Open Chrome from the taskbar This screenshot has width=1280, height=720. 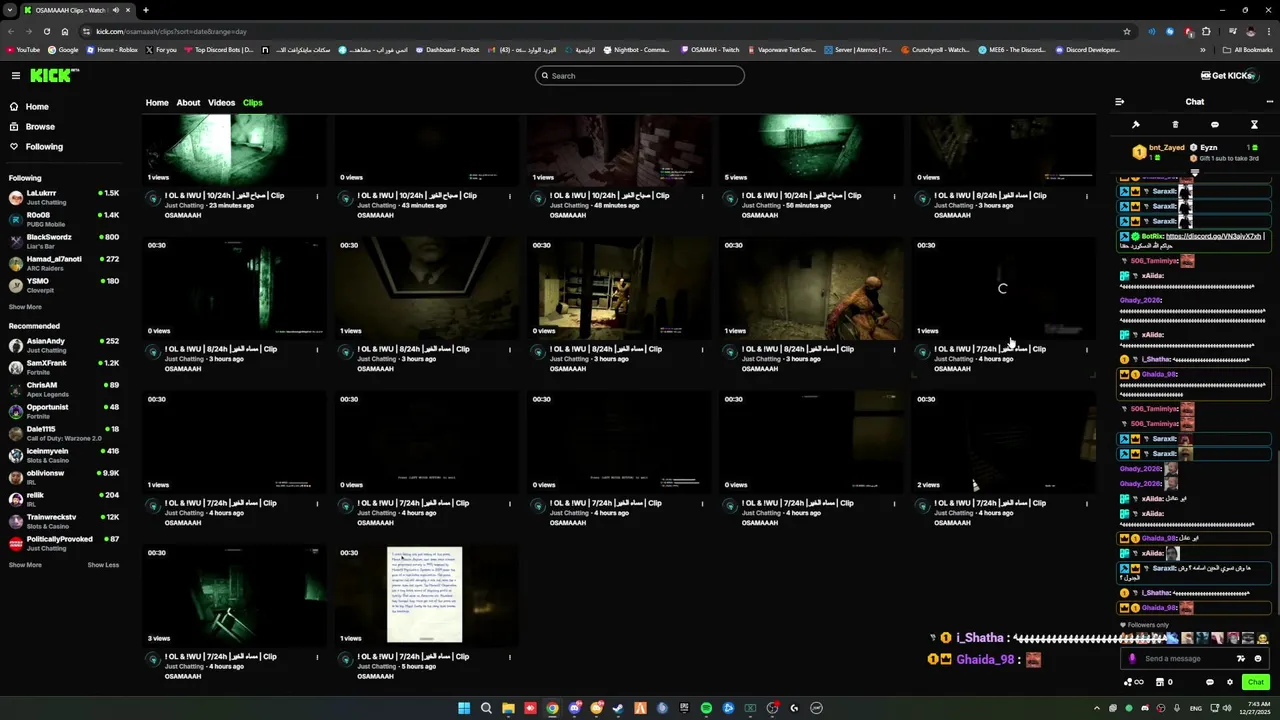(552, 708)
